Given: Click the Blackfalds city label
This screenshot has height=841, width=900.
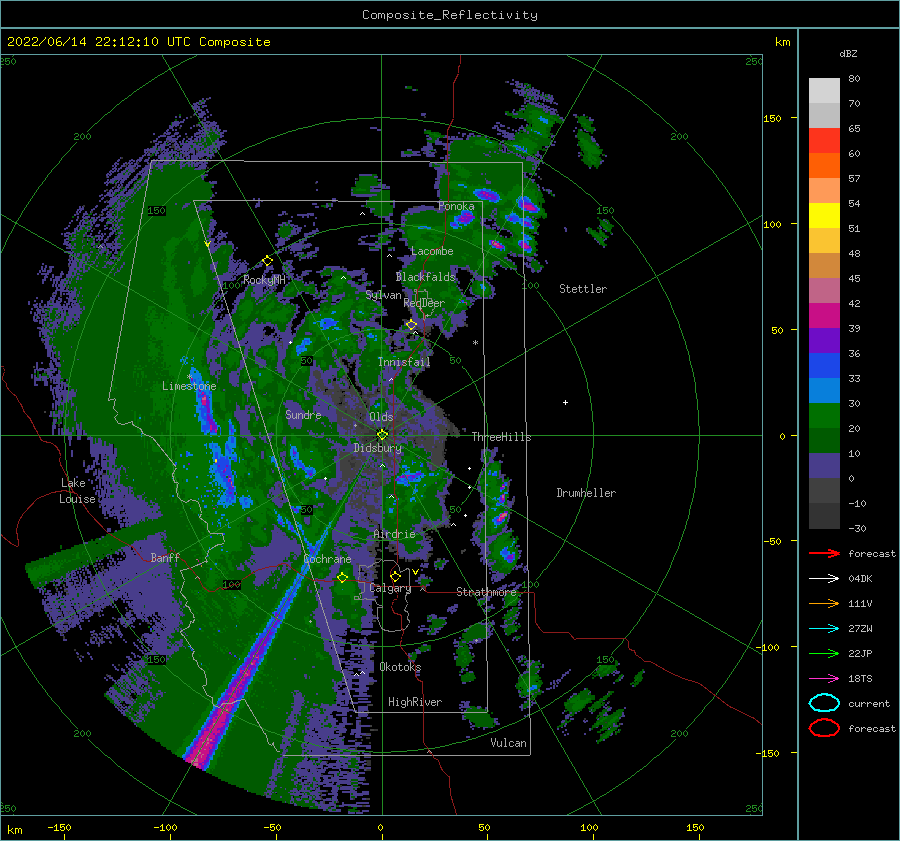Looking at the screenshot, I should [x=425, y=277].
